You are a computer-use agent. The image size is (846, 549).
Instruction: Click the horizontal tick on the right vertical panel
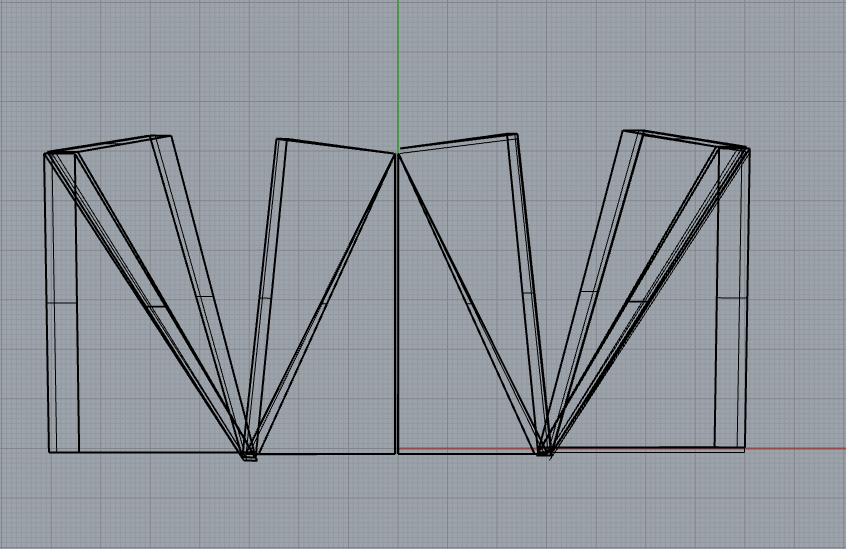(x=732, y=298)
